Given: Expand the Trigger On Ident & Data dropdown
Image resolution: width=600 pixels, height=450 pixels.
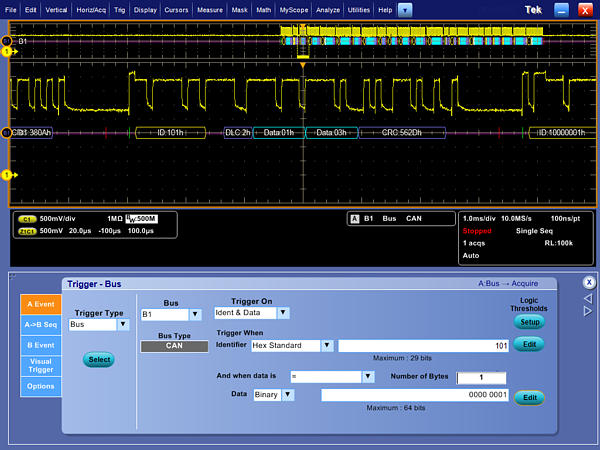Looking at the screenshot, I should coord(283,313).
